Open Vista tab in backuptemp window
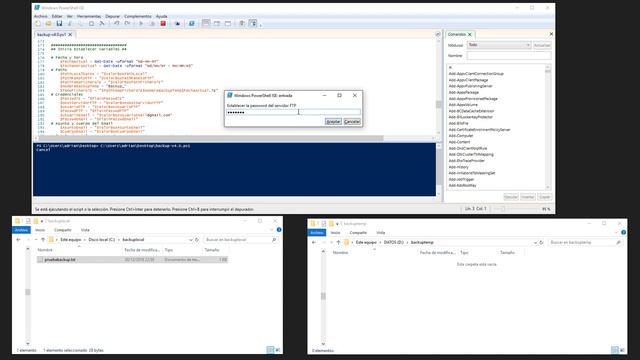 (x=380, y=232)
